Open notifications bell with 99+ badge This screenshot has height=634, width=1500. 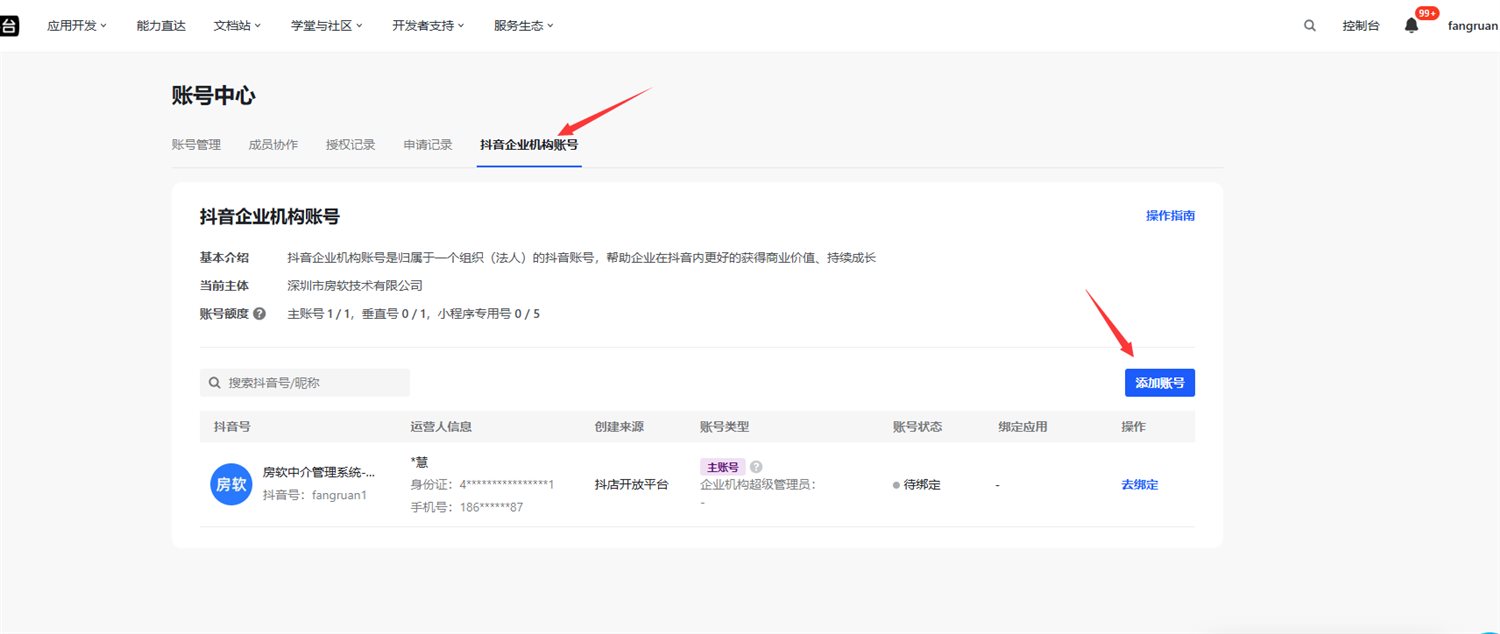click(1411, 26)
